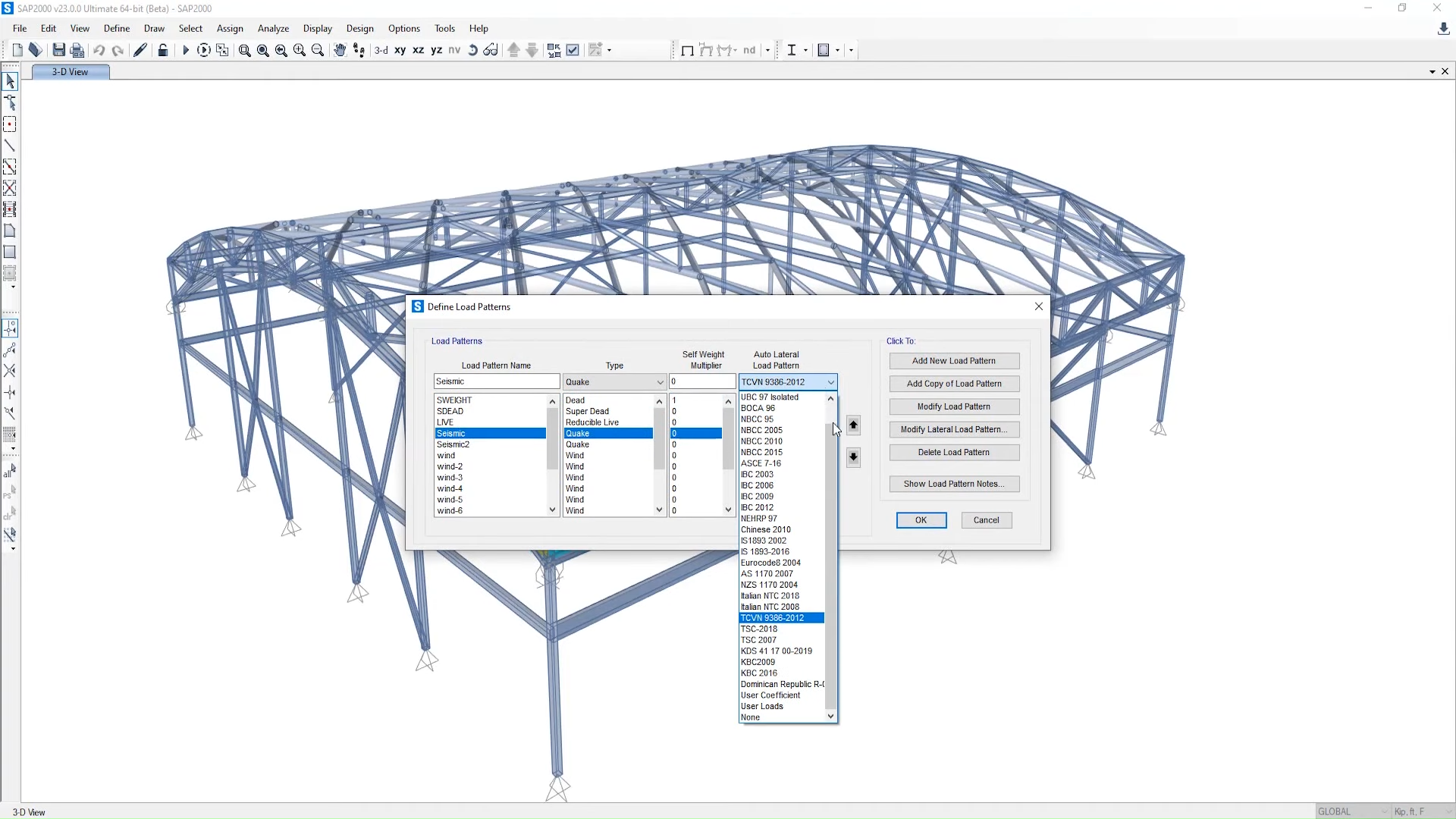1456x819 pixels.
Task: Click the Show Undeformed Shape icon
Action: click(687, 50)
